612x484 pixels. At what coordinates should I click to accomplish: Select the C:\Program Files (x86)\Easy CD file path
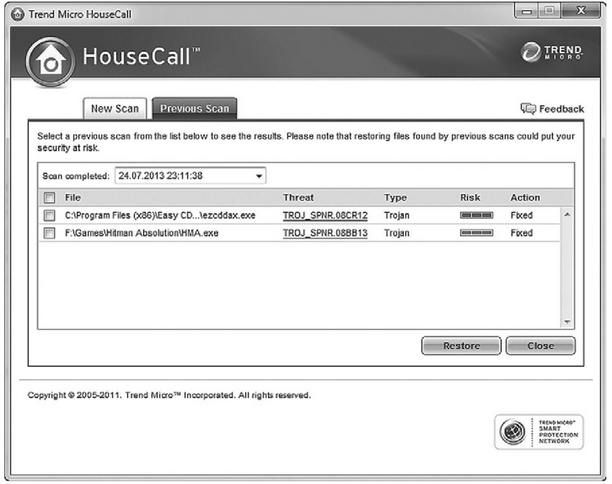click(x=160, y=215)
